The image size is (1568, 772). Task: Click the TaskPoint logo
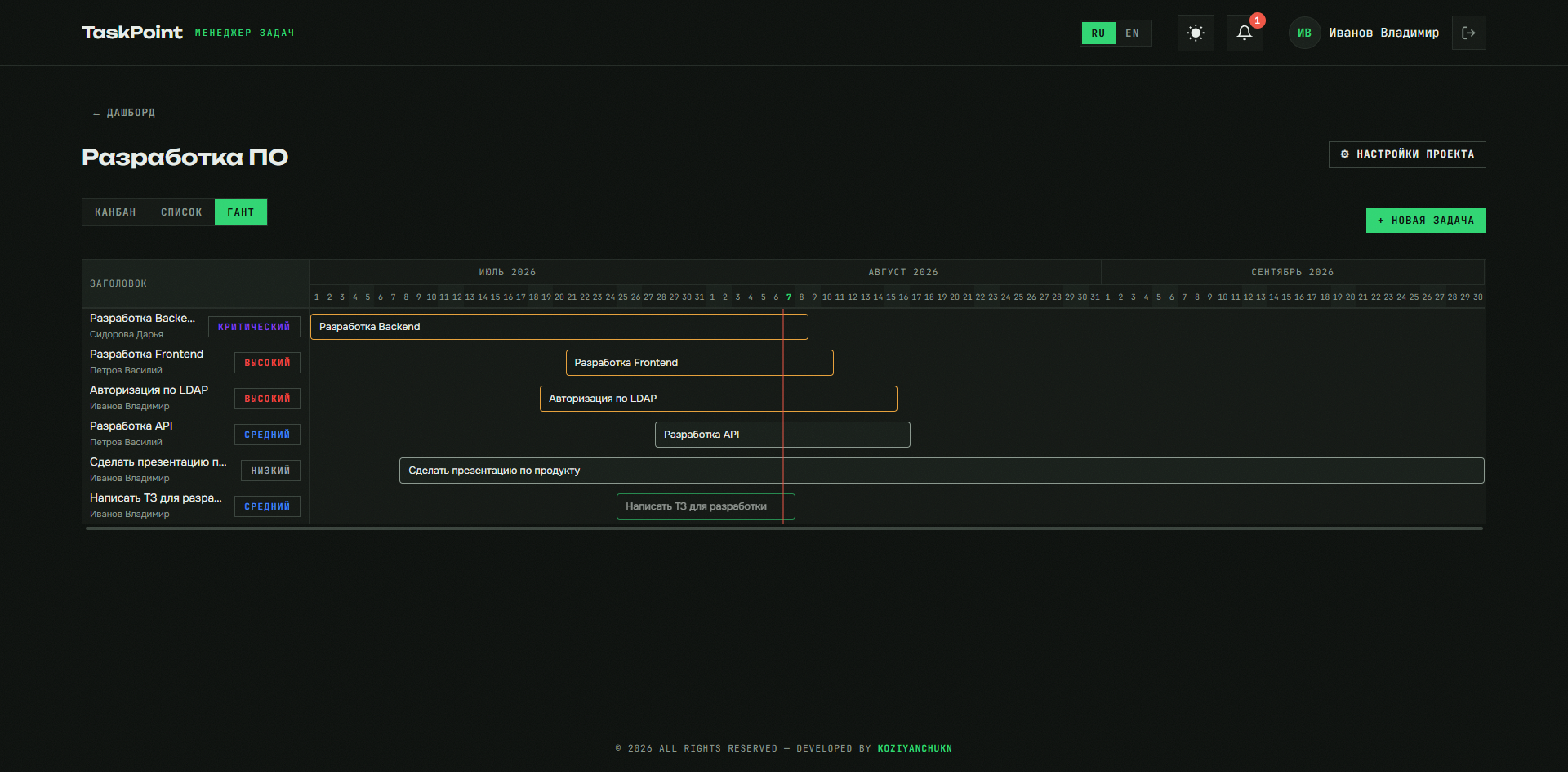132,33
